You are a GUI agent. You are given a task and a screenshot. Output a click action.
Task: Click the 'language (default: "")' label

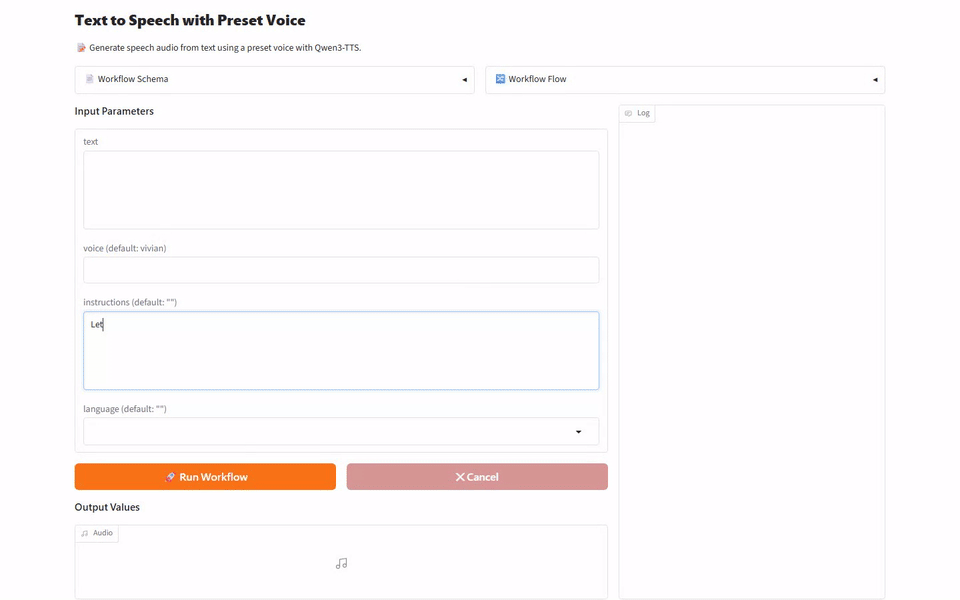click(125, 409)
